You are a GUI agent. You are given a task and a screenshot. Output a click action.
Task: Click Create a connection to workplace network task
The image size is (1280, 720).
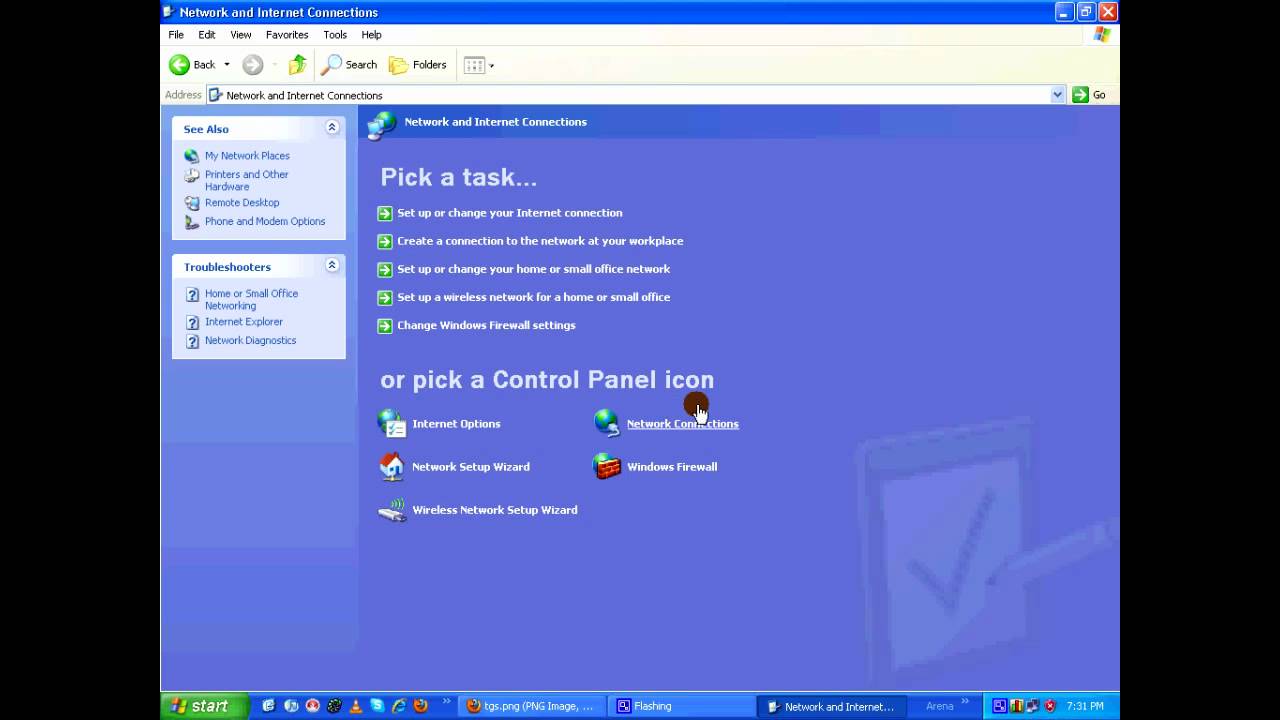click(540, 241)
